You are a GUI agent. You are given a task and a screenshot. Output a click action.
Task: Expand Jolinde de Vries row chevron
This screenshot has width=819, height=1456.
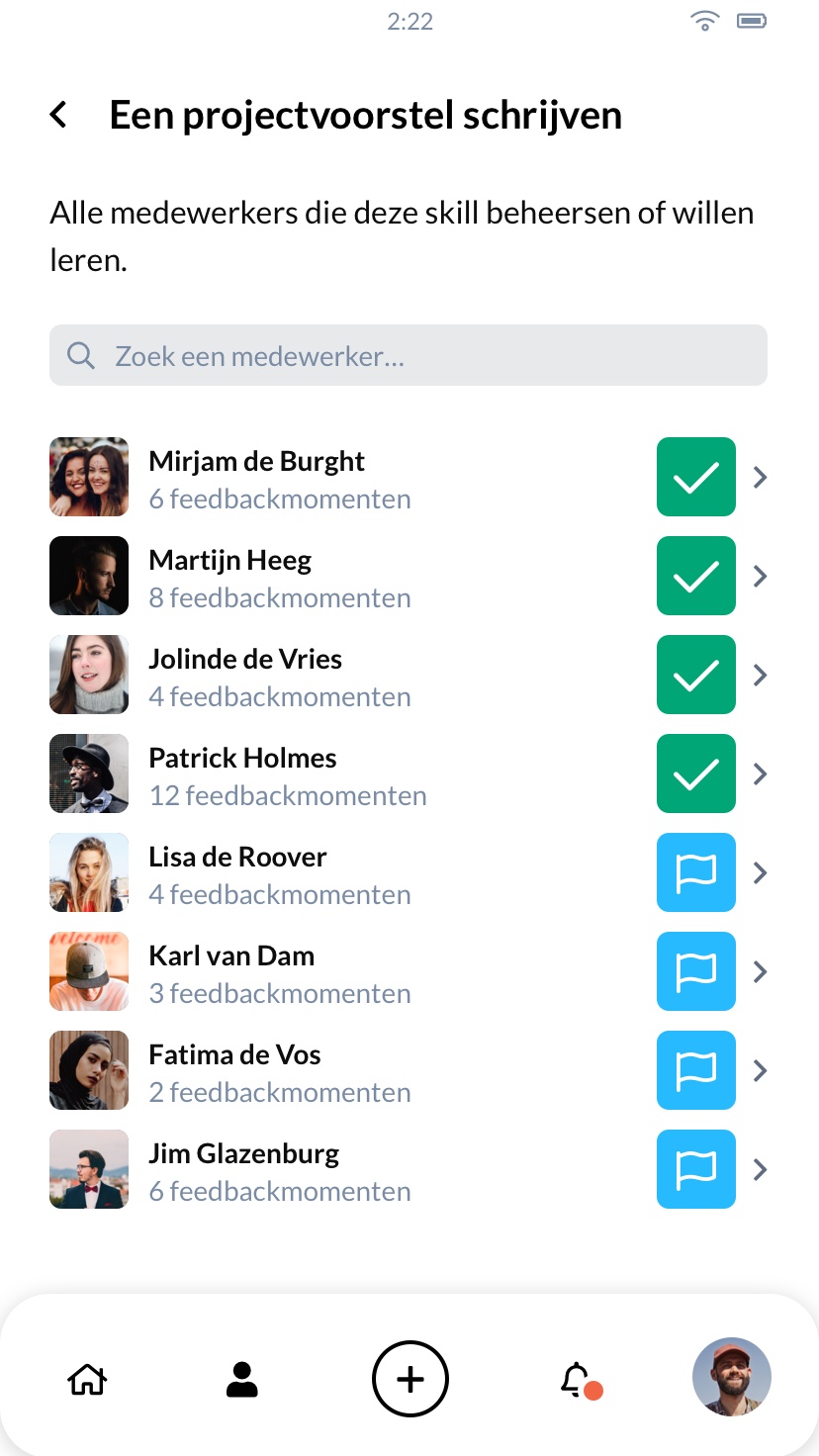coord(760,675)
